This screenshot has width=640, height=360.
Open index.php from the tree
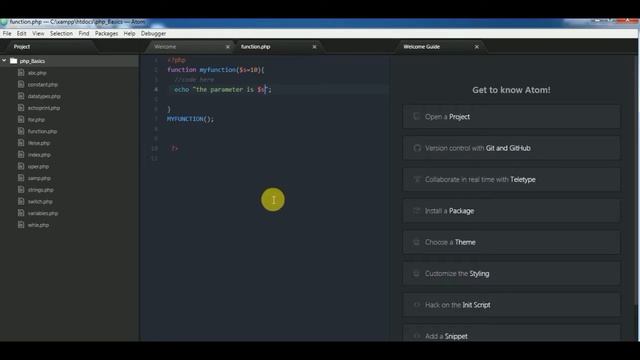pos(39,155)
